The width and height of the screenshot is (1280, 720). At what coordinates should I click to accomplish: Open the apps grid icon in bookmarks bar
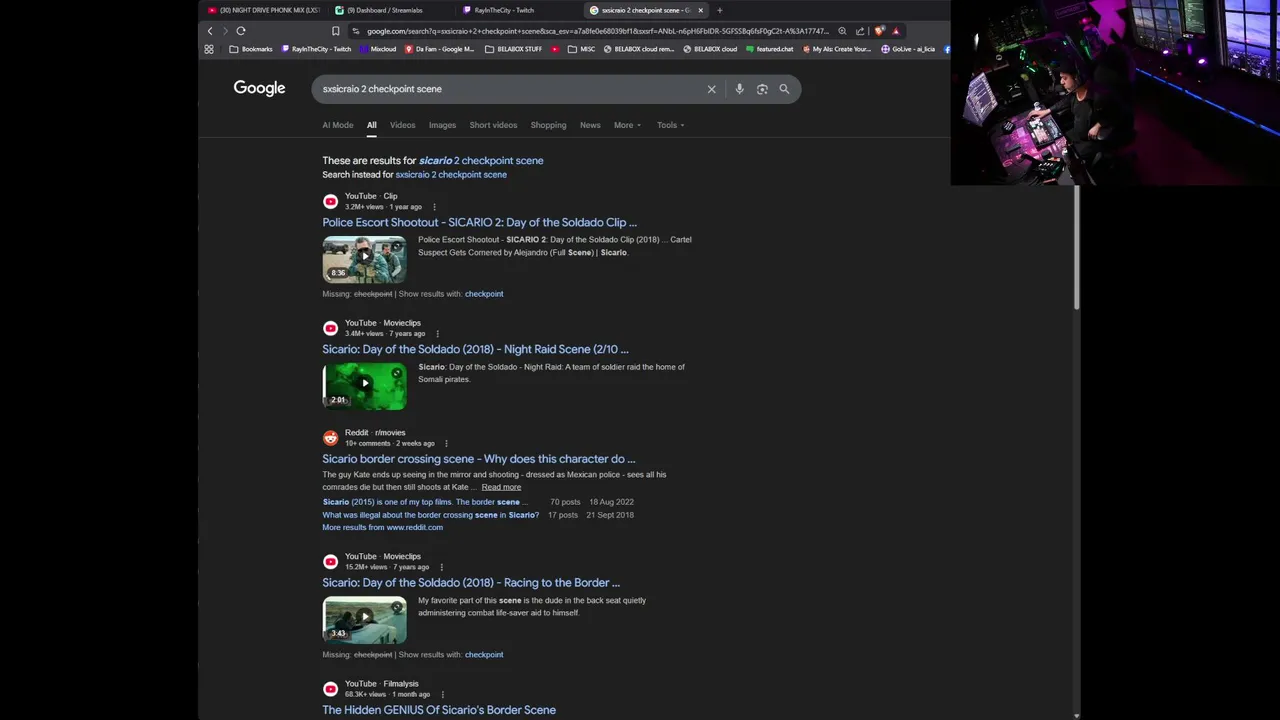click(209, 49)
